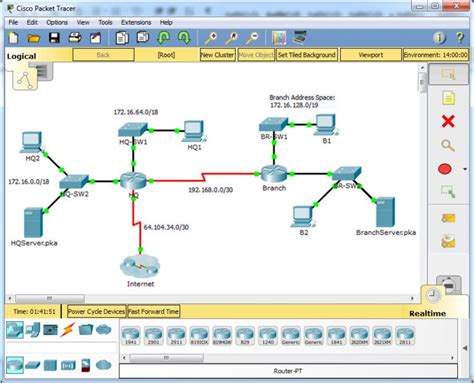Select the HQServer.pka server device

pos(33,222)
